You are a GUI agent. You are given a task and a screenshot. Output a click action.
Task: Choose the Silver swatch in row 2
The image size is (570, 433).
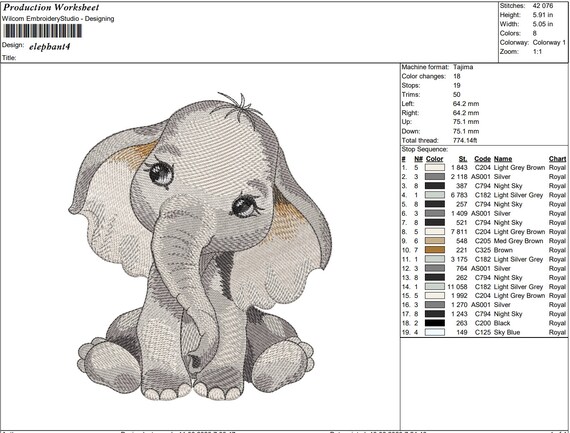point(435,177)
